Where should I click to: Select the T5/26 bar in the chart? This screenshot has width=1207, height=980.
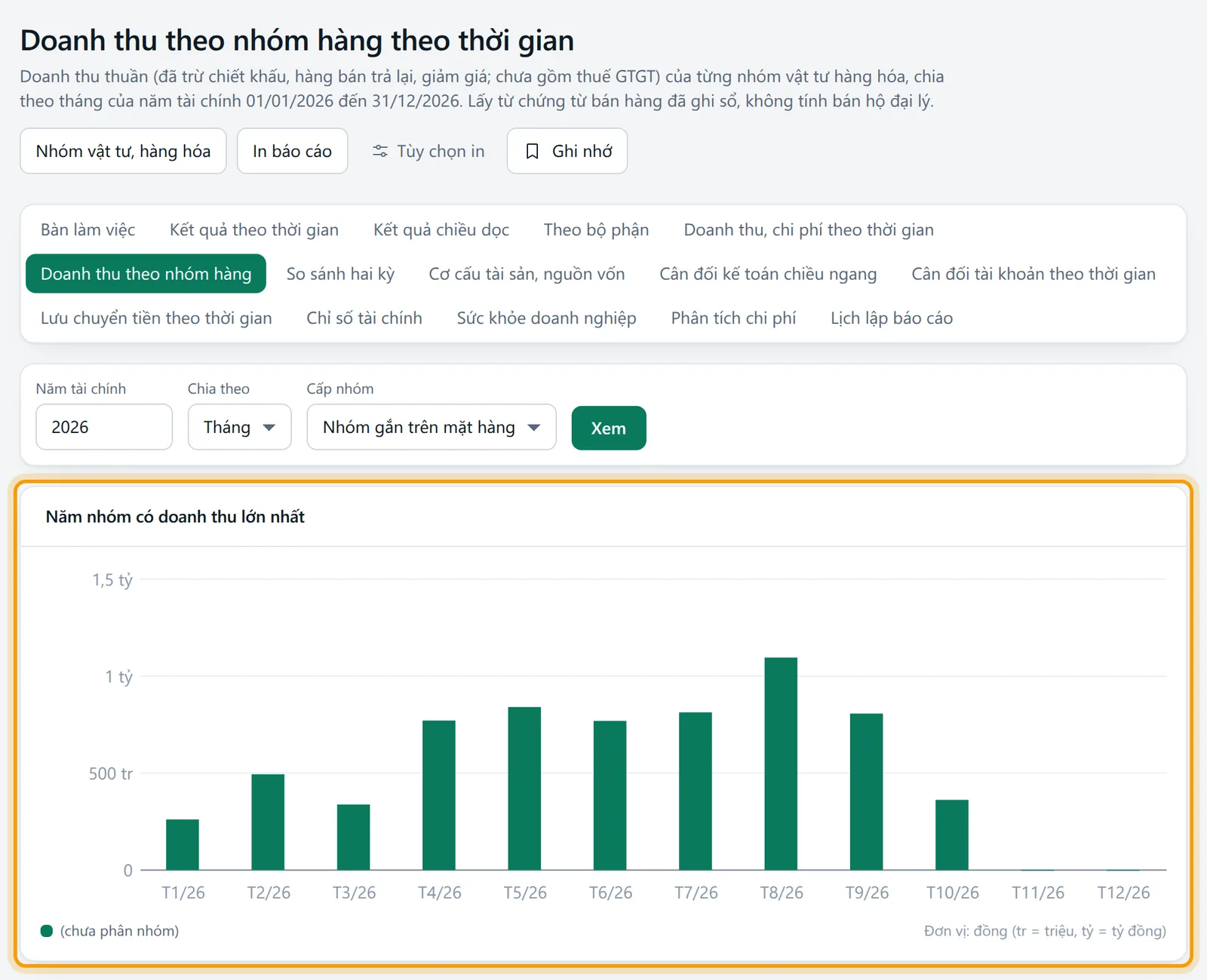[x=524, y=788]
